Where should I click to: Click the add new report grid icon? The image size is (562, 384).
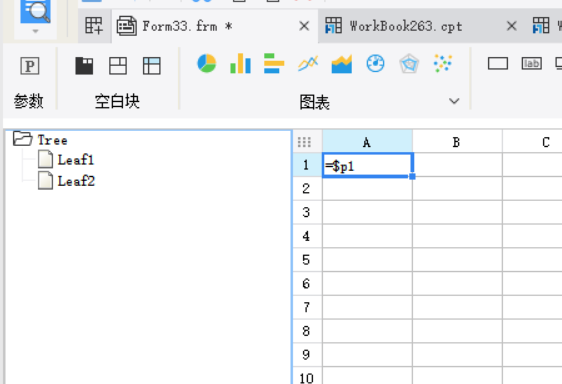point(94,26)
